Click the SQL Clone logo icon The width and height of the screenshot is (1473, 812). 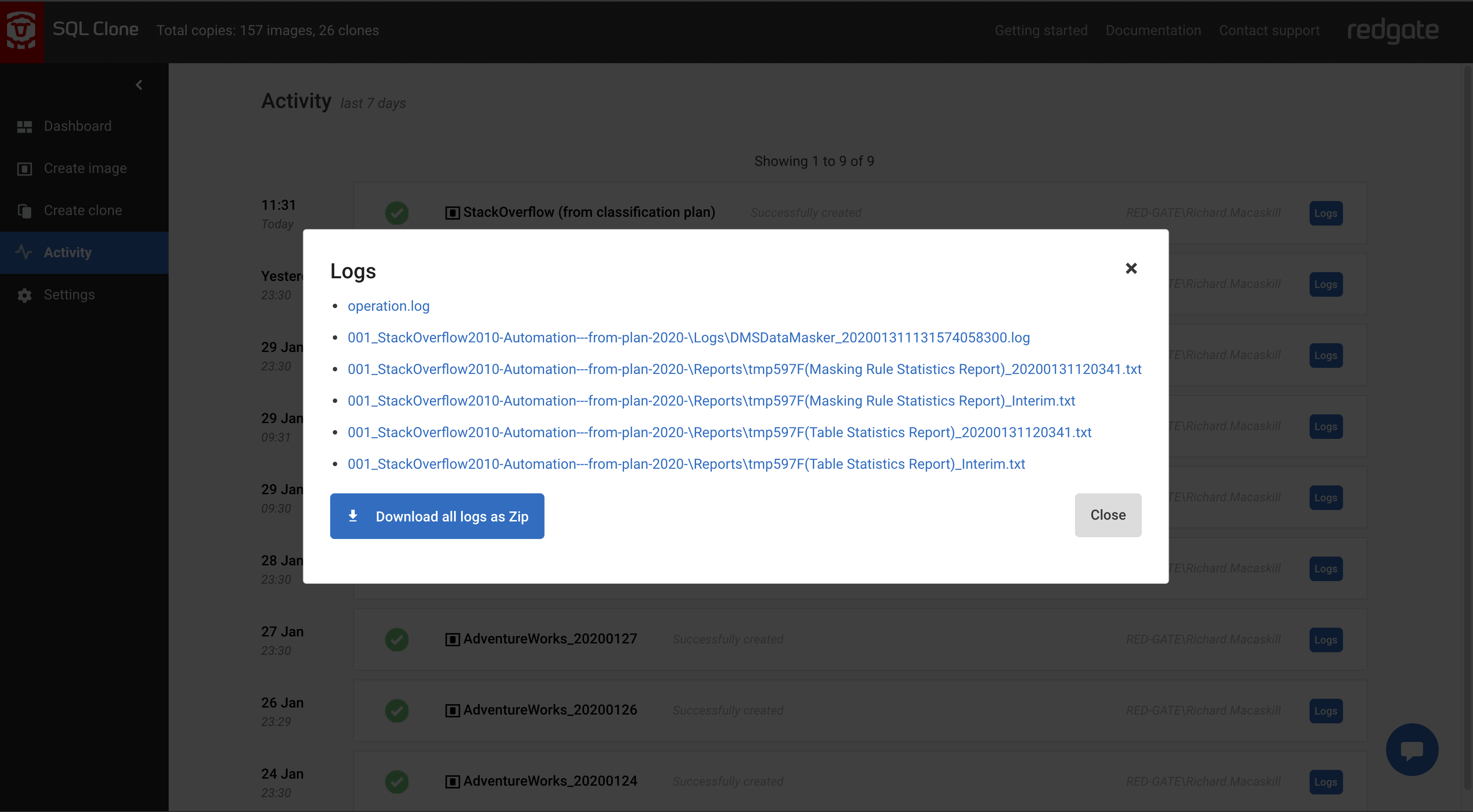point(22,31)
